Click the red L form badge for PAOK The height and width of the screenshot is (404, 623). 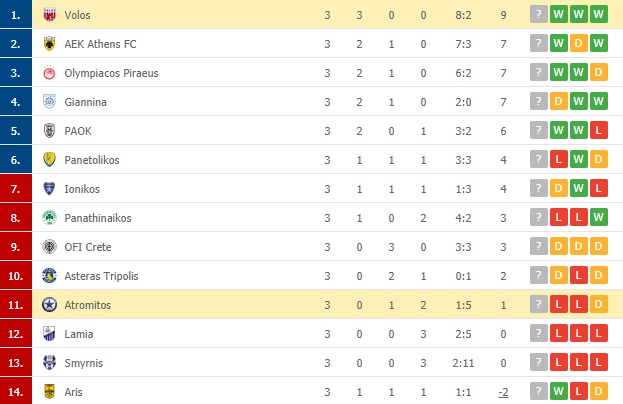coord(598,131)
